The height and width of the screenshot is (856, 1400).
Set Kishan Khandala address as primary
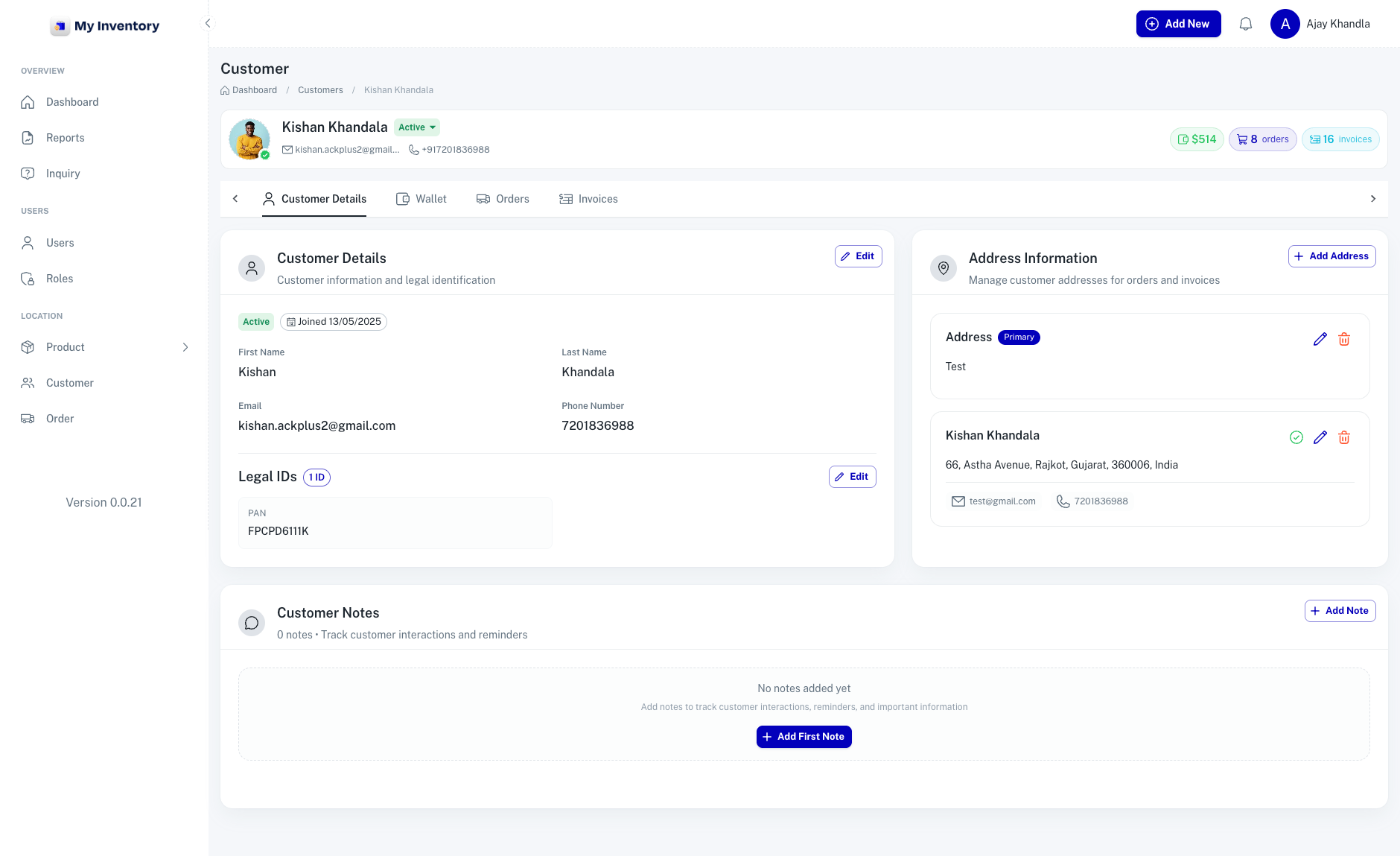click(1296, 437)
